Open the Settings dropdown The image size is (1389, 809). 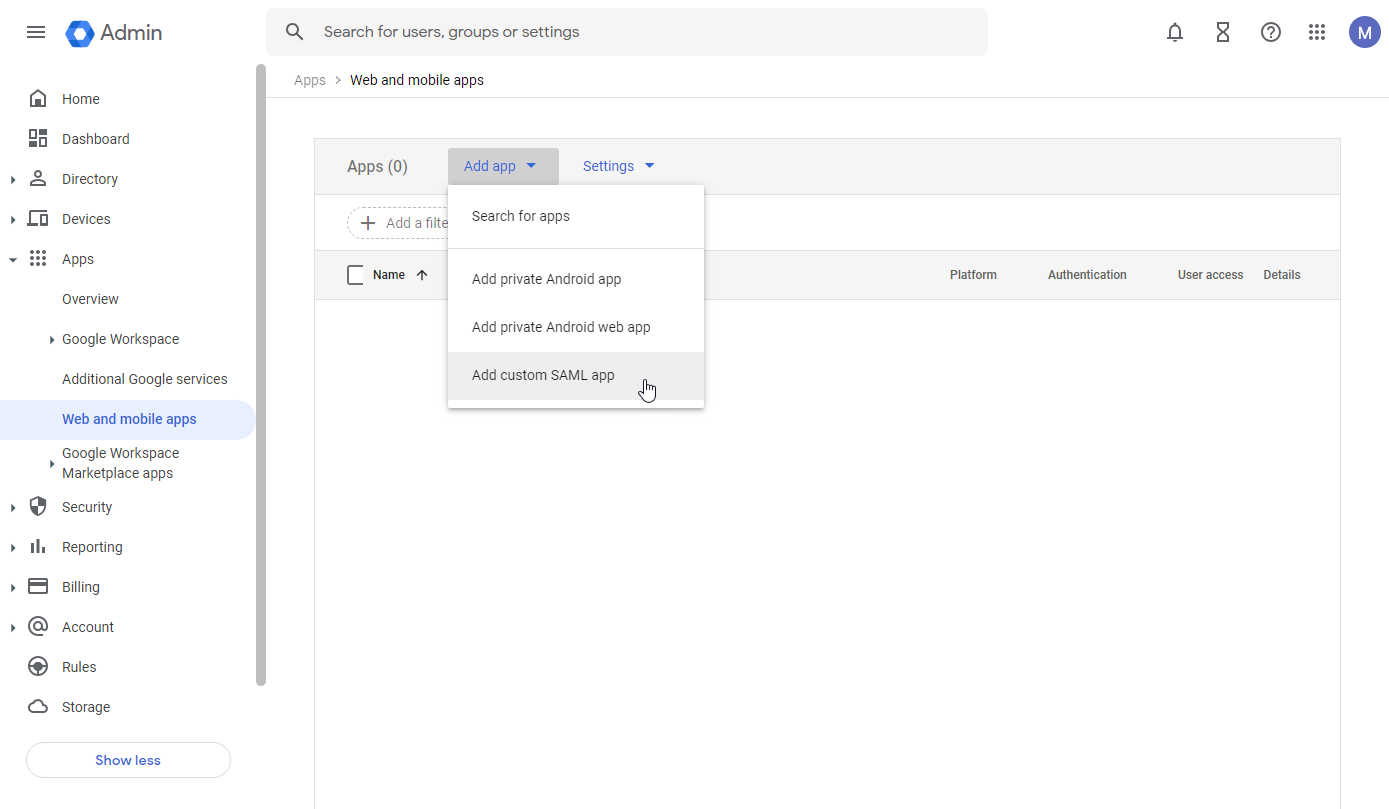click(619, 166)
